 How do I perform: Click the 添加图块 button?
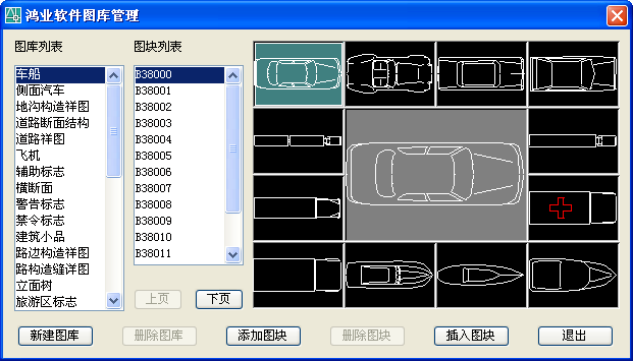pyautogui.click(x=263, y=335)
